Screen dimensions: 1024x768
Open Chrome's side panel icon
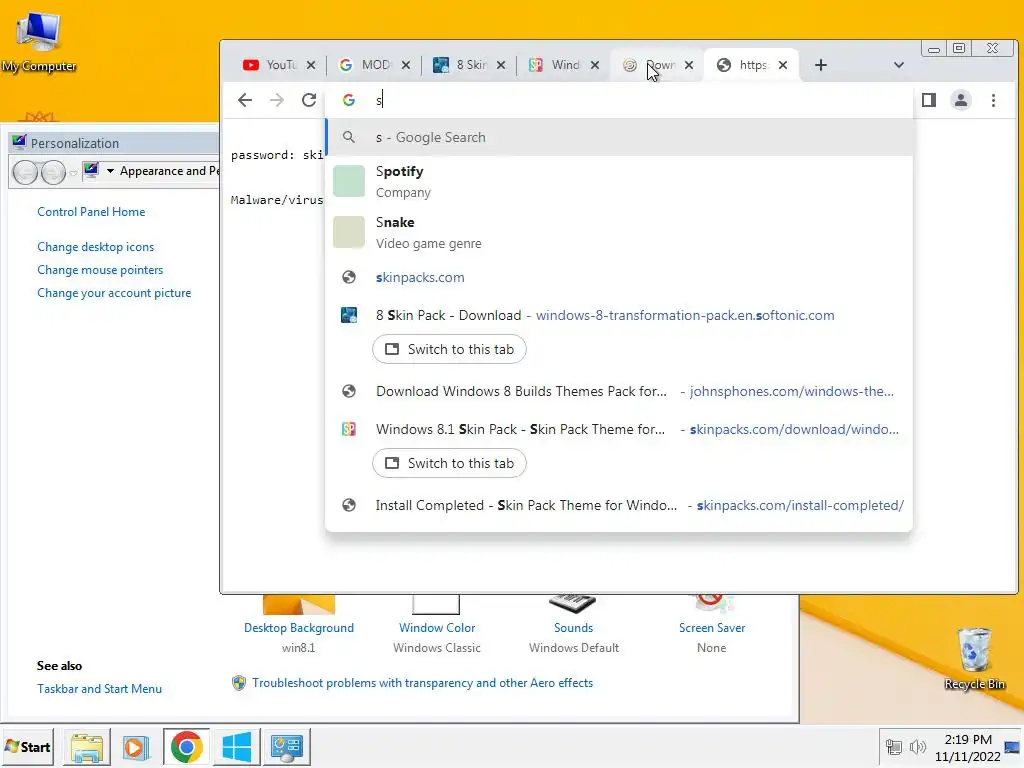[929, 100]
